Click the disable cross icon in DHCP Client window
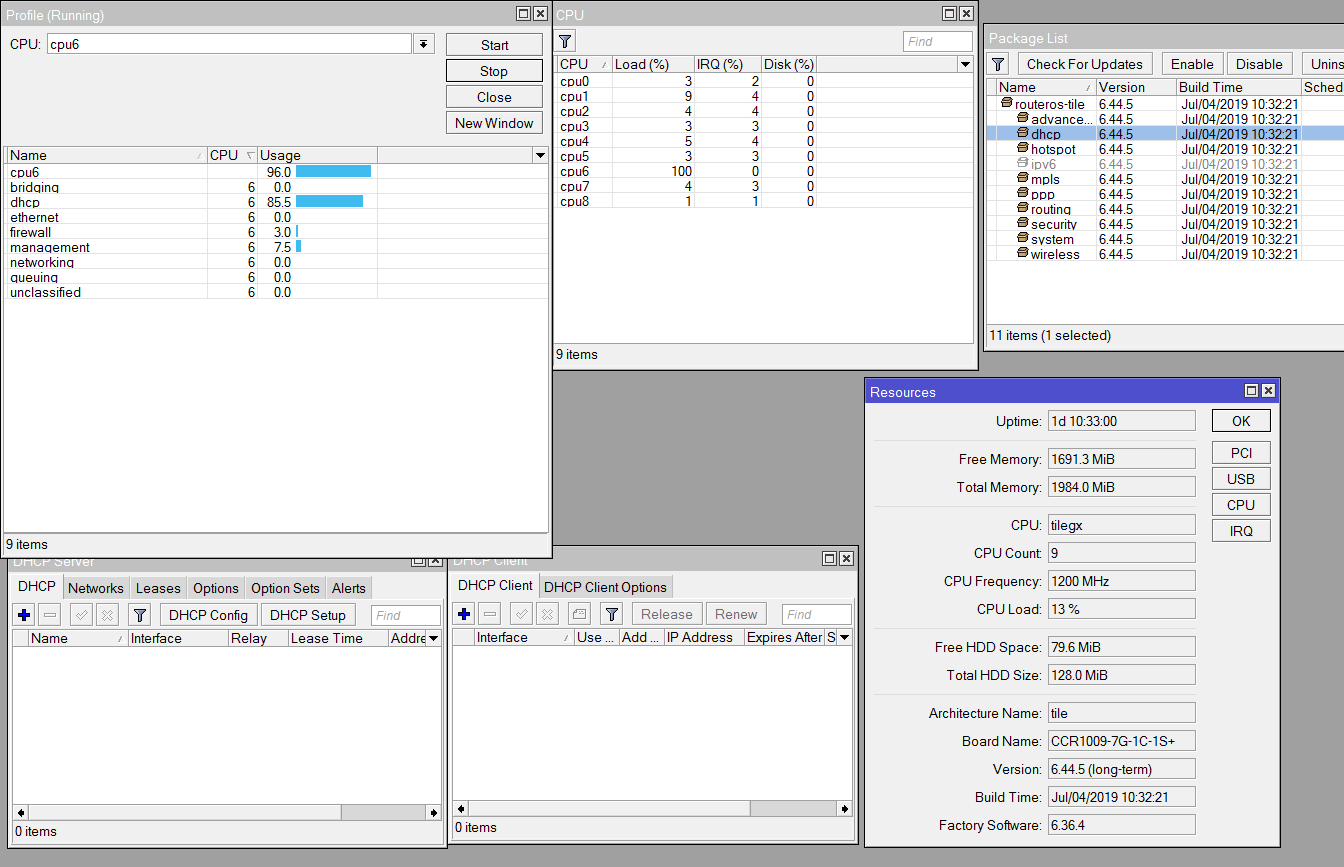Image resolution: width=1344 pixels, height=867 pixels. (546, 614)
